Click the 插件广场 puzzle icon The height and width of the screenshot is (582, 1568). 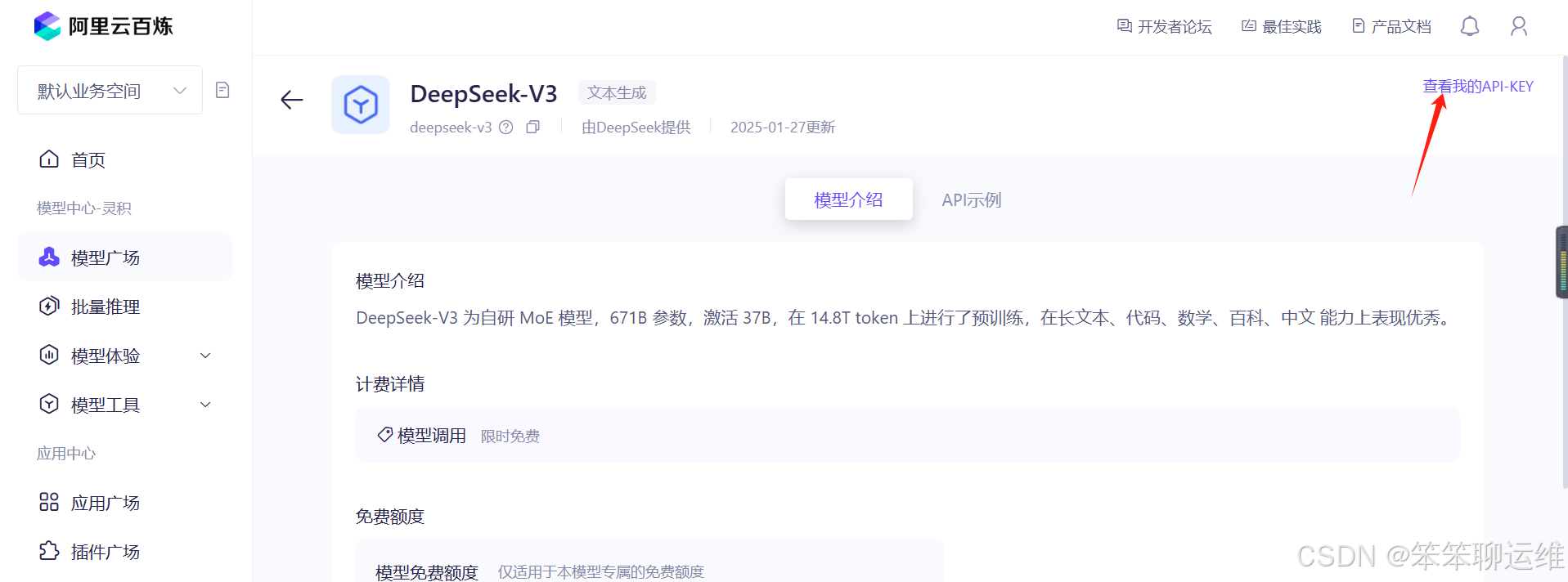pos(49,551)
